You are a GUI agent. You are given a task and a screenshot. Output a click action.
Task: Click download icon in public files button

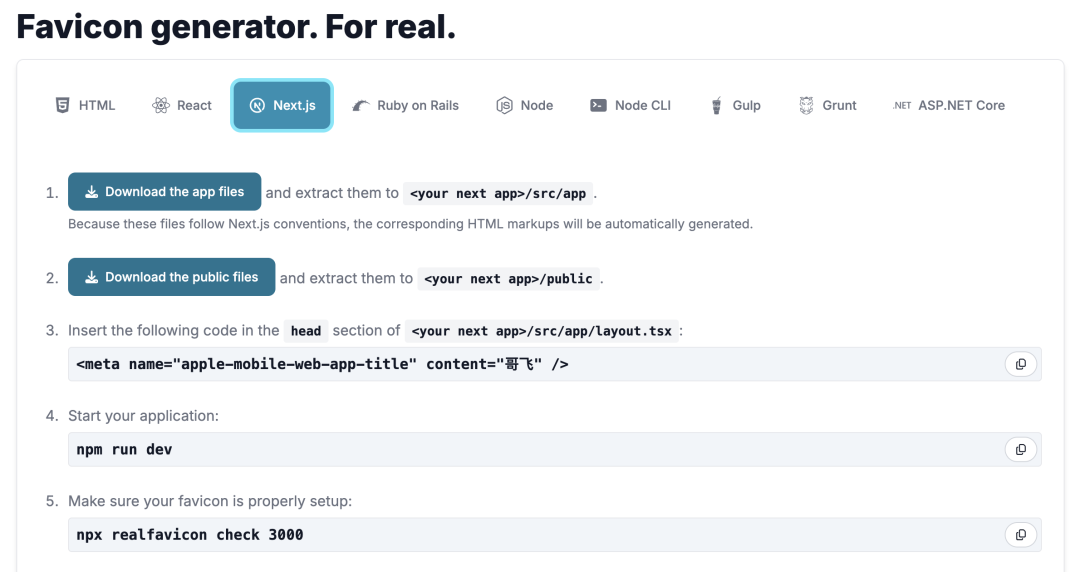(91, 277)
